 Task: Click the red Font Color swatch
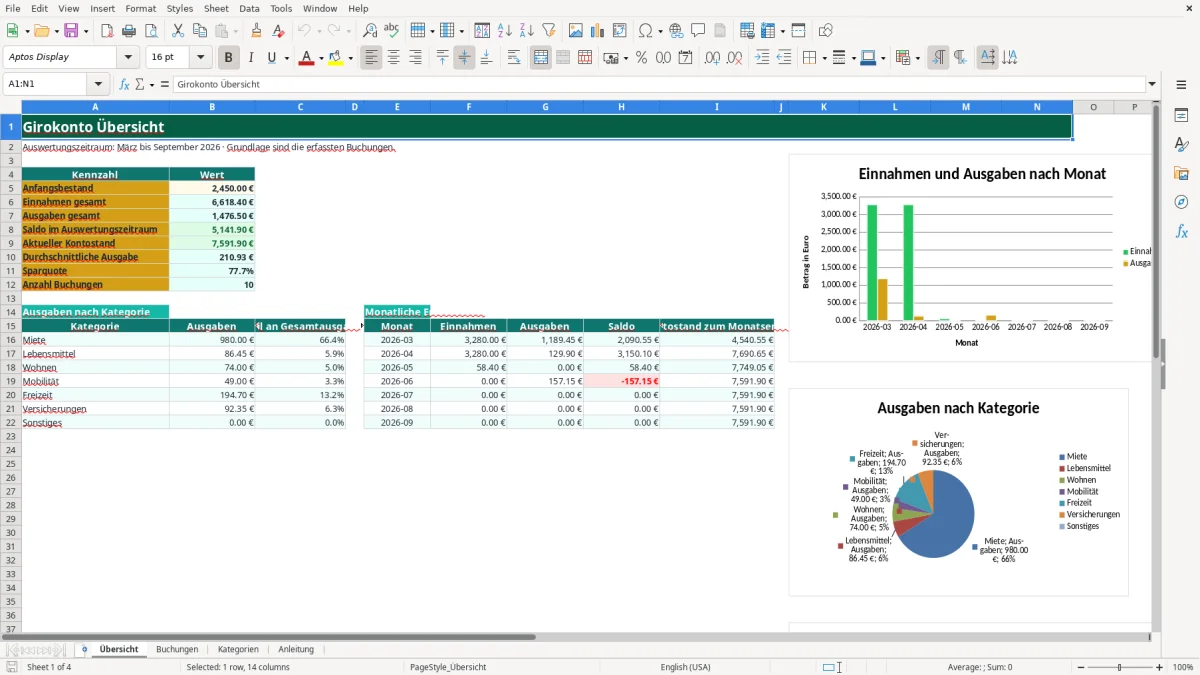[307, 58]
